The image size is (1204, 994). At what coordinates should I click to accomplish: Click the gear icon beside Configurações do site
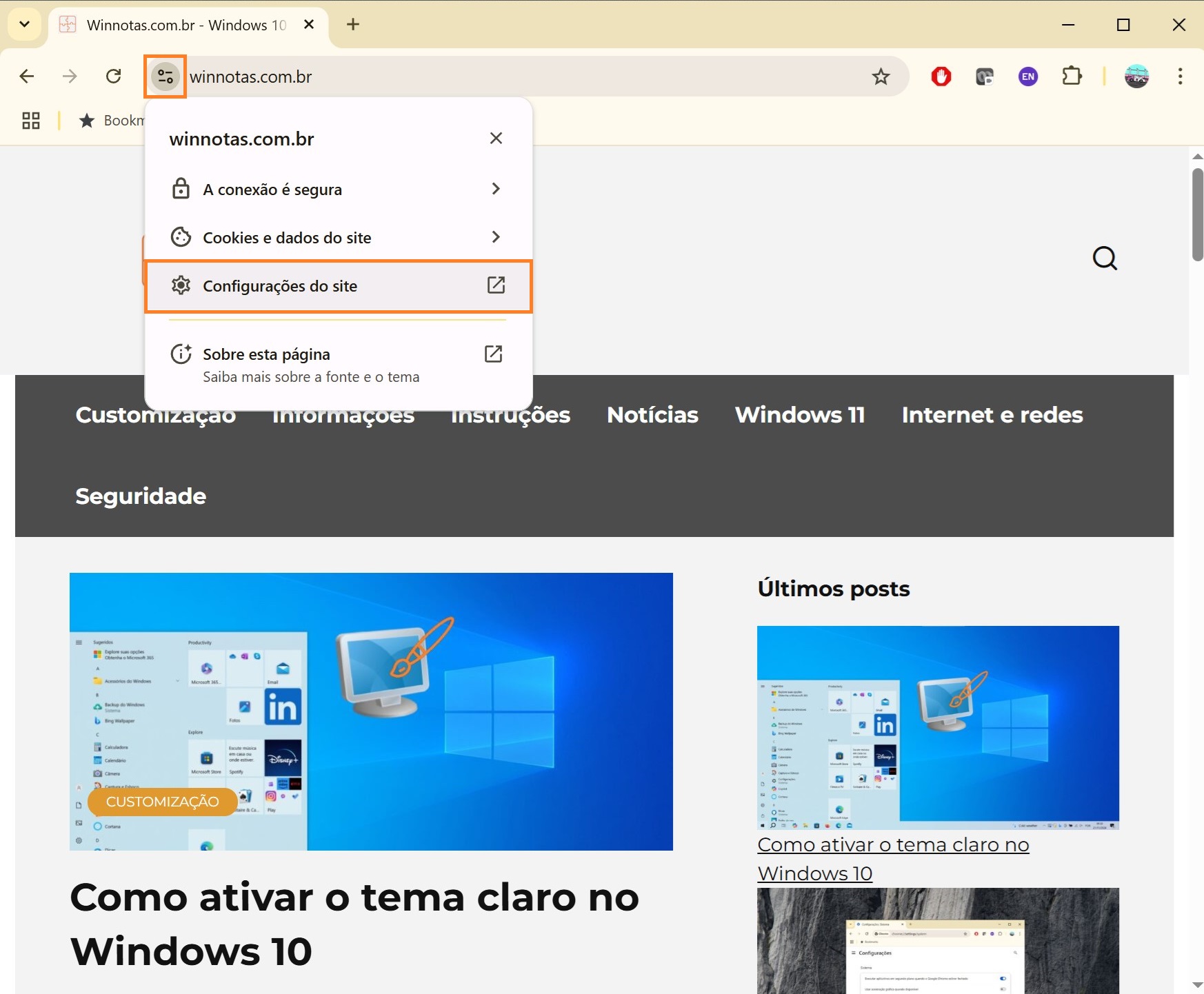181,285
